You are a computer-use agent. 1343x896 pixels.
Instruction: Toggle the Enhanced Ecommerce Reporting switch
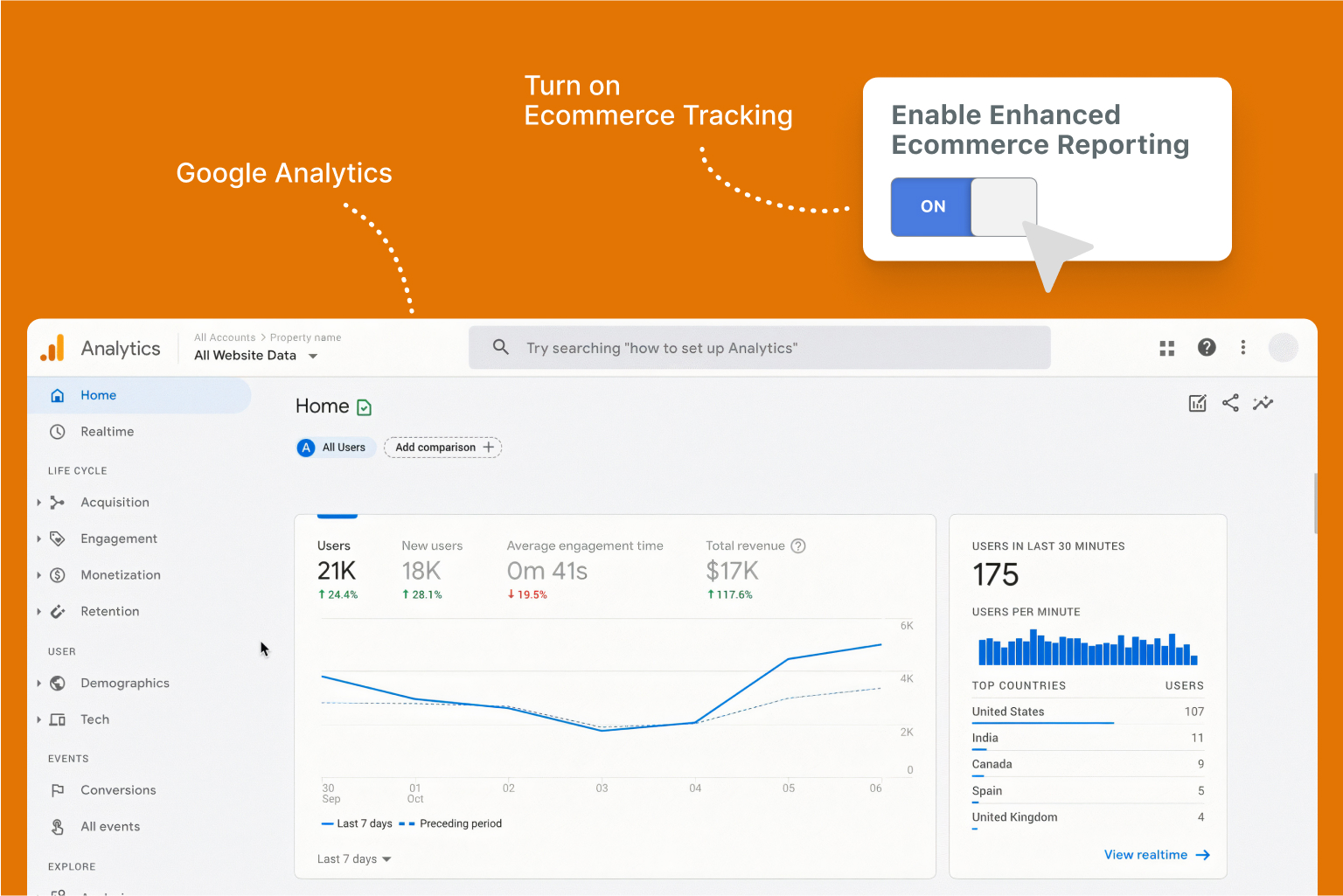[964, 207]
